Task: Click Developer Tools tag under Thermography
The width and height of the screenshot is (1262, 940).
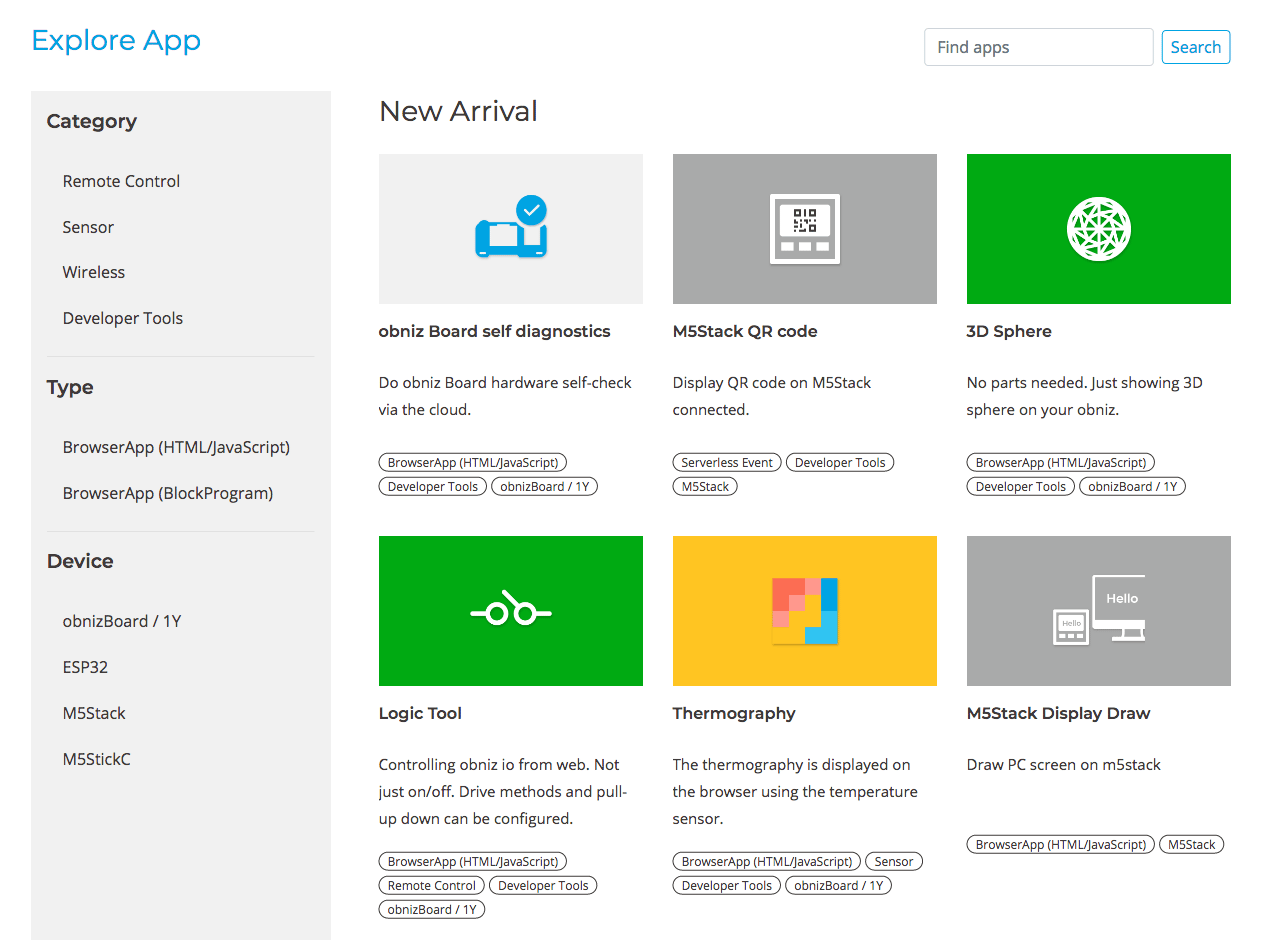Action: [727, 885]
